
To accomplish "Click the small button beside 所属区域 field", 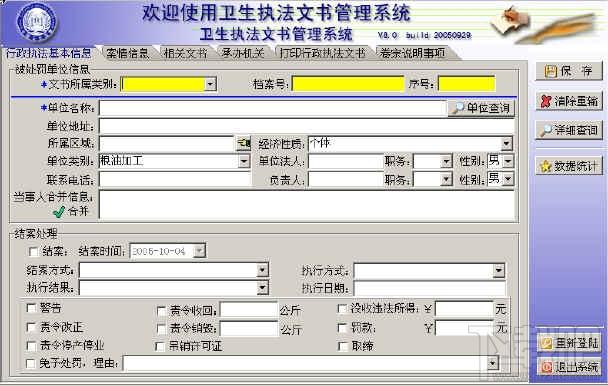I will [x=244, y=144].
